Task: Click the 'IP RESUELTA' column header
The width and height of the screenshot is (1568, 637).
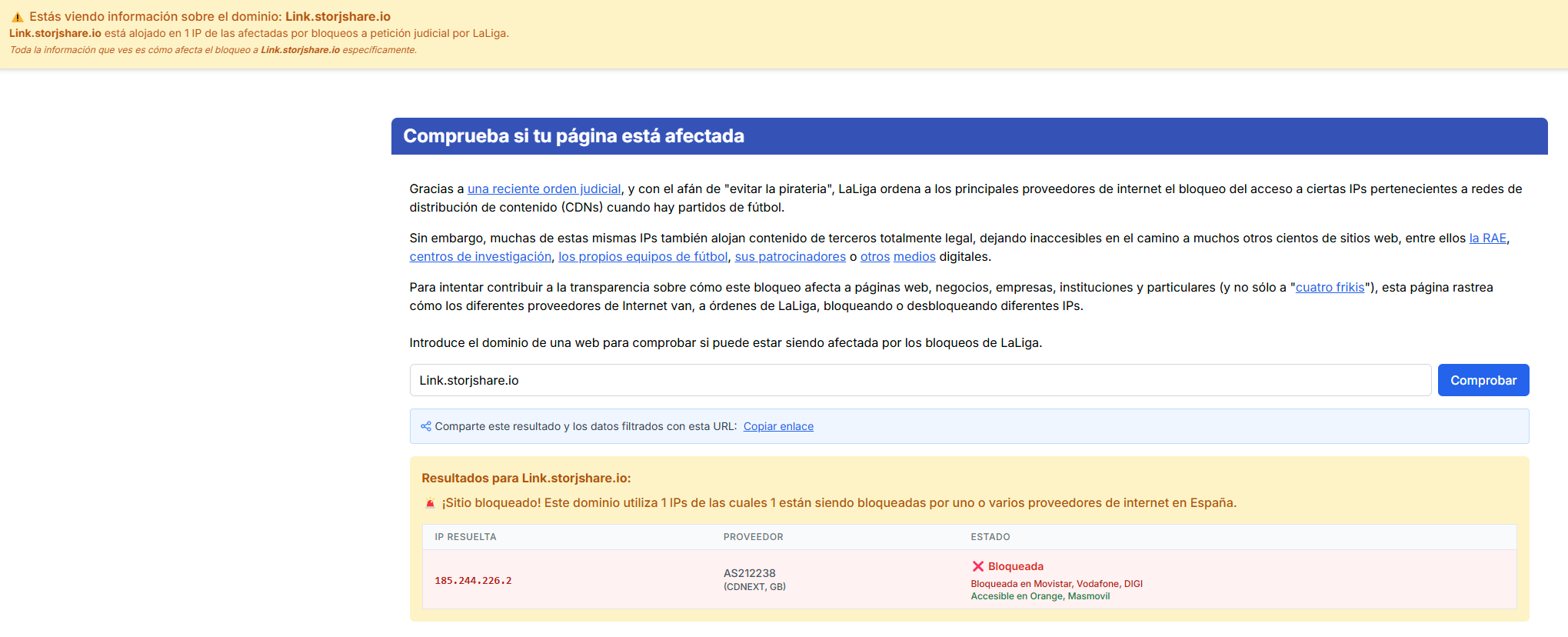Action: pos(465,537)
